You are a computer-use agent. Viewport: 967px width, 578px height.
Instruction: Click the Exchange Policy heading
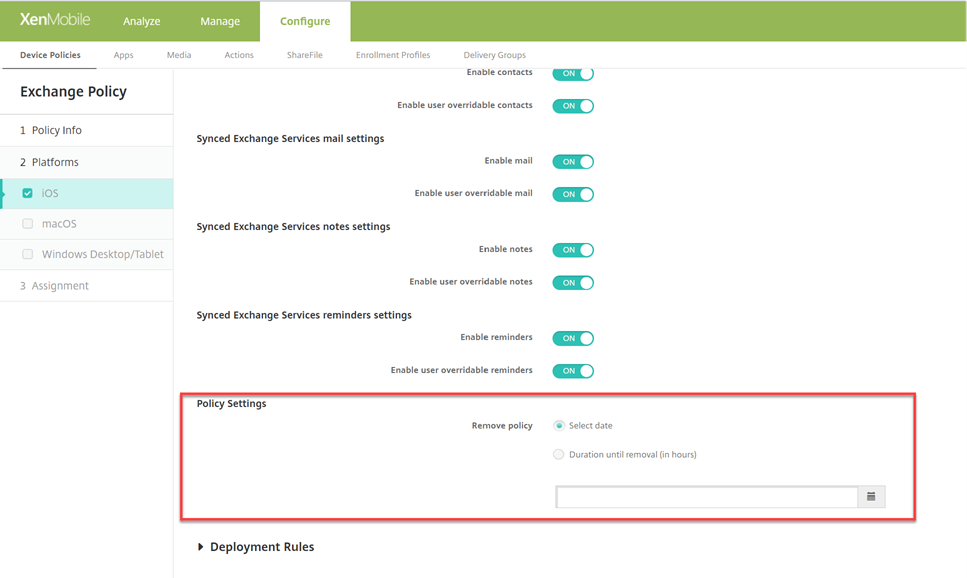click(73, 91)
